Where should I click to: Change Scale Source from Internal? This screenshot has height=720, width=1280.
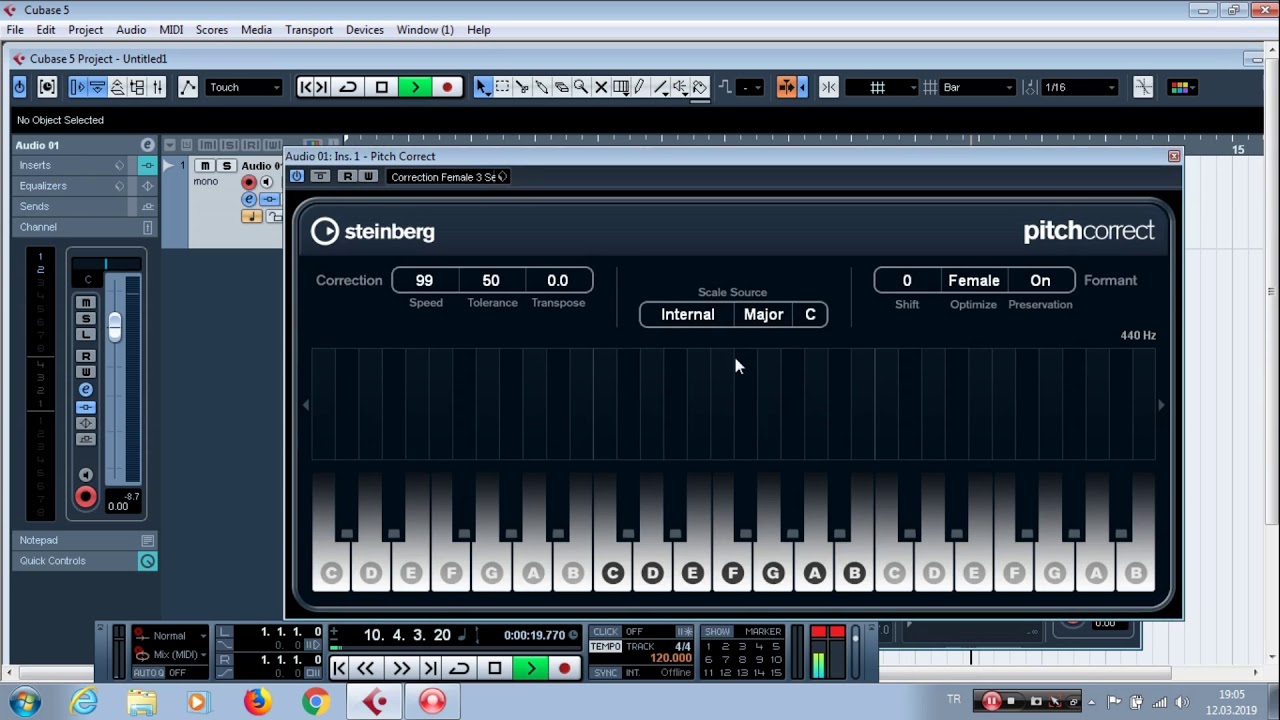687,314
